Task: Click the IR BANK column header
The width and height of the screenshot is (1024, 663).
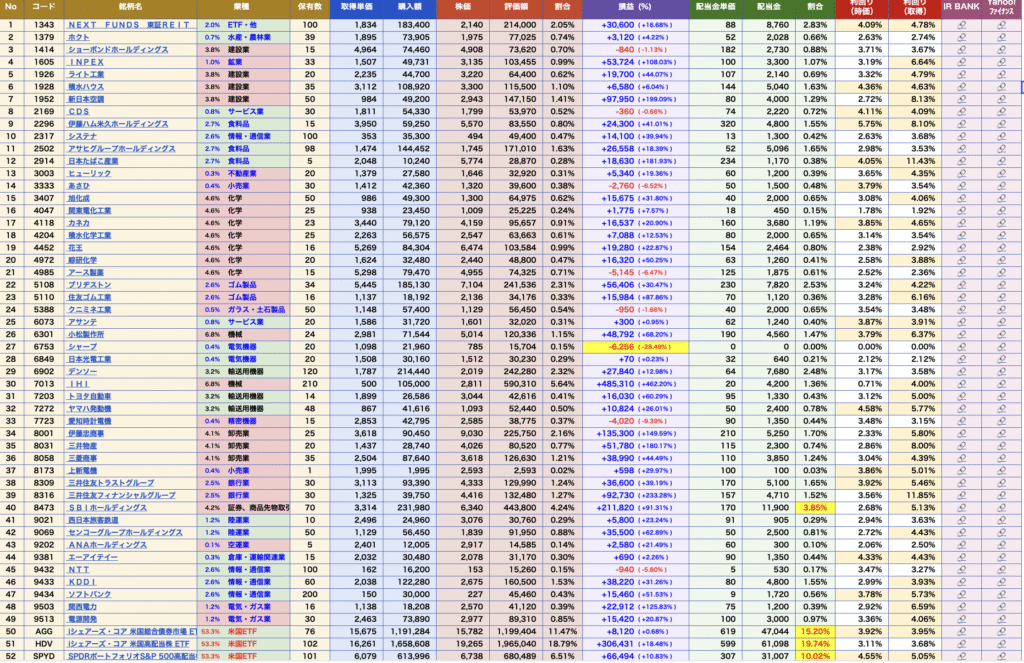Action: coord(961,7)
